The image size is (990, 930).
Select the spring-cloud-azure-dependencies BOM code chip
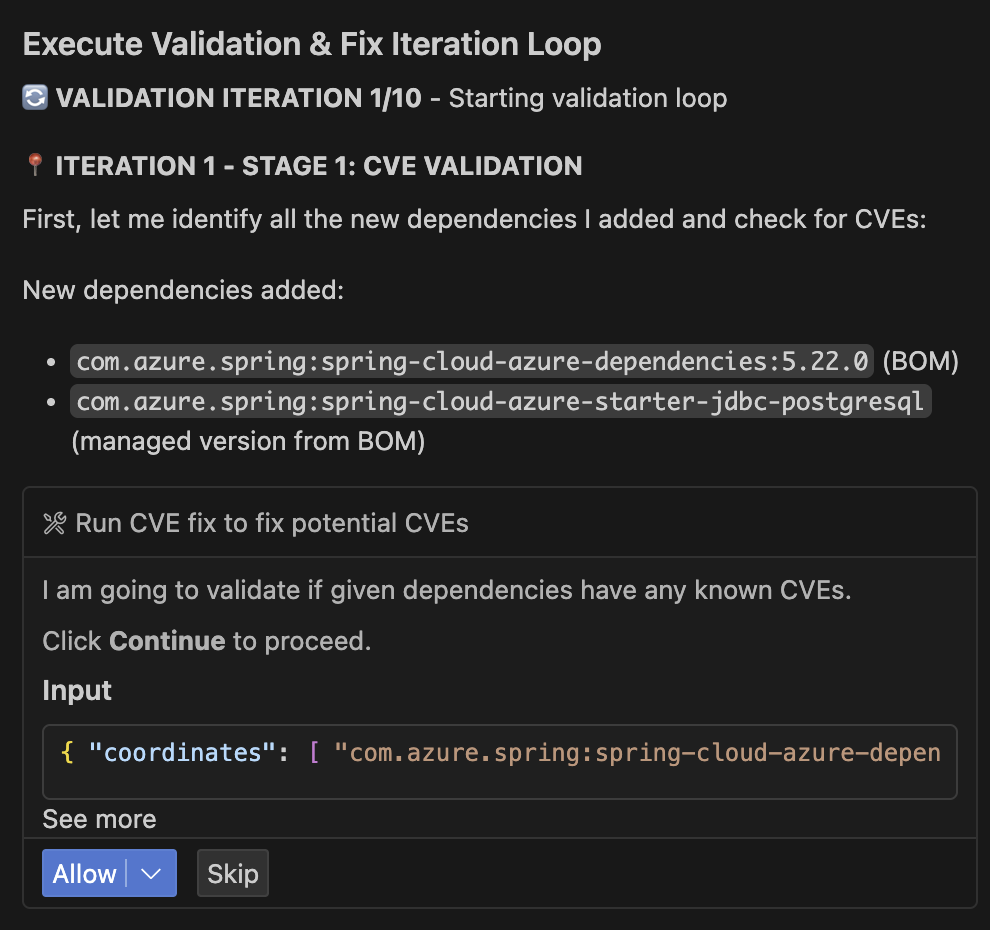(470, 361)
